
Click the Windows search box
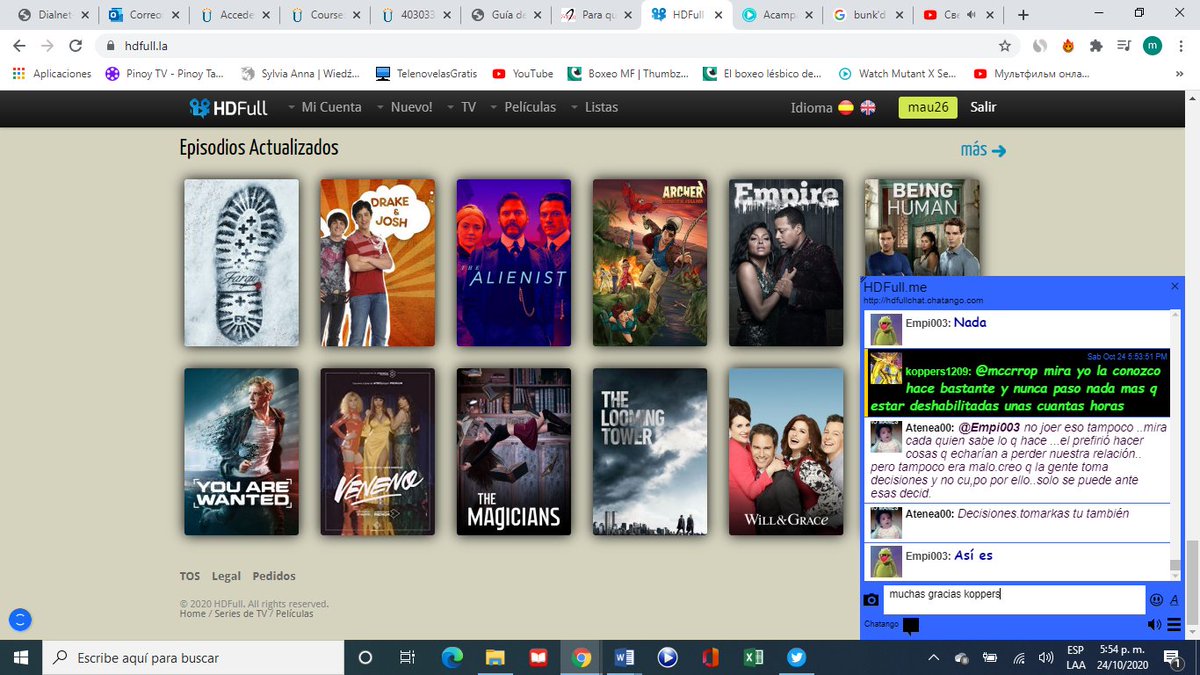click(x=193, y=657)
